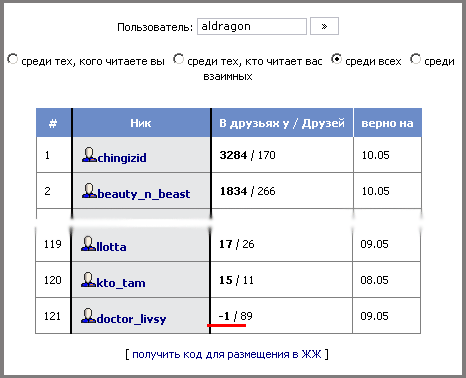
Task: Open user icon next to beauty_n_beast
Action: point(89,191)
